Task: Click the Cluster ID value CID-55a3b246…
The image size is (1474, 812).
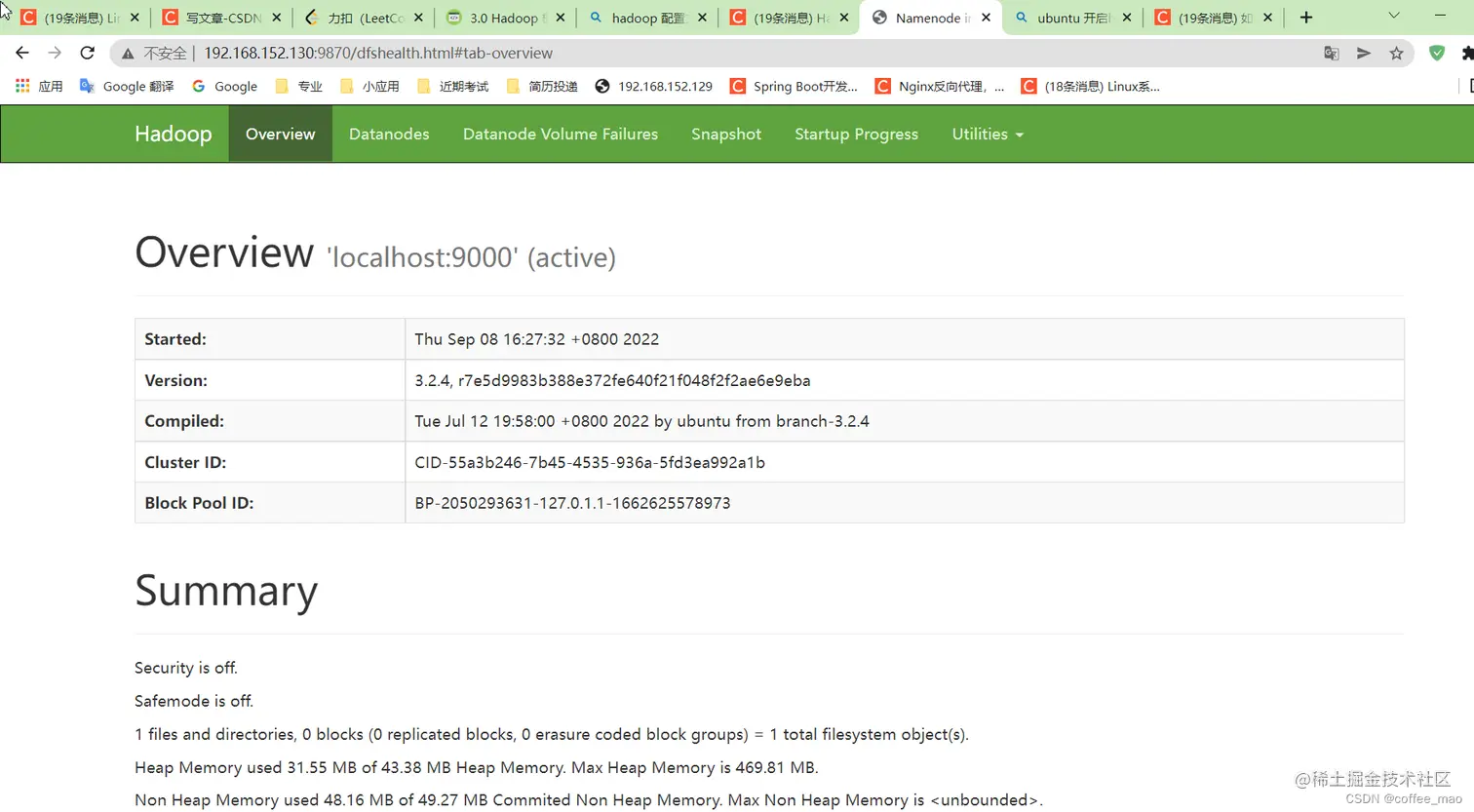Action: [x=590, y=462]
